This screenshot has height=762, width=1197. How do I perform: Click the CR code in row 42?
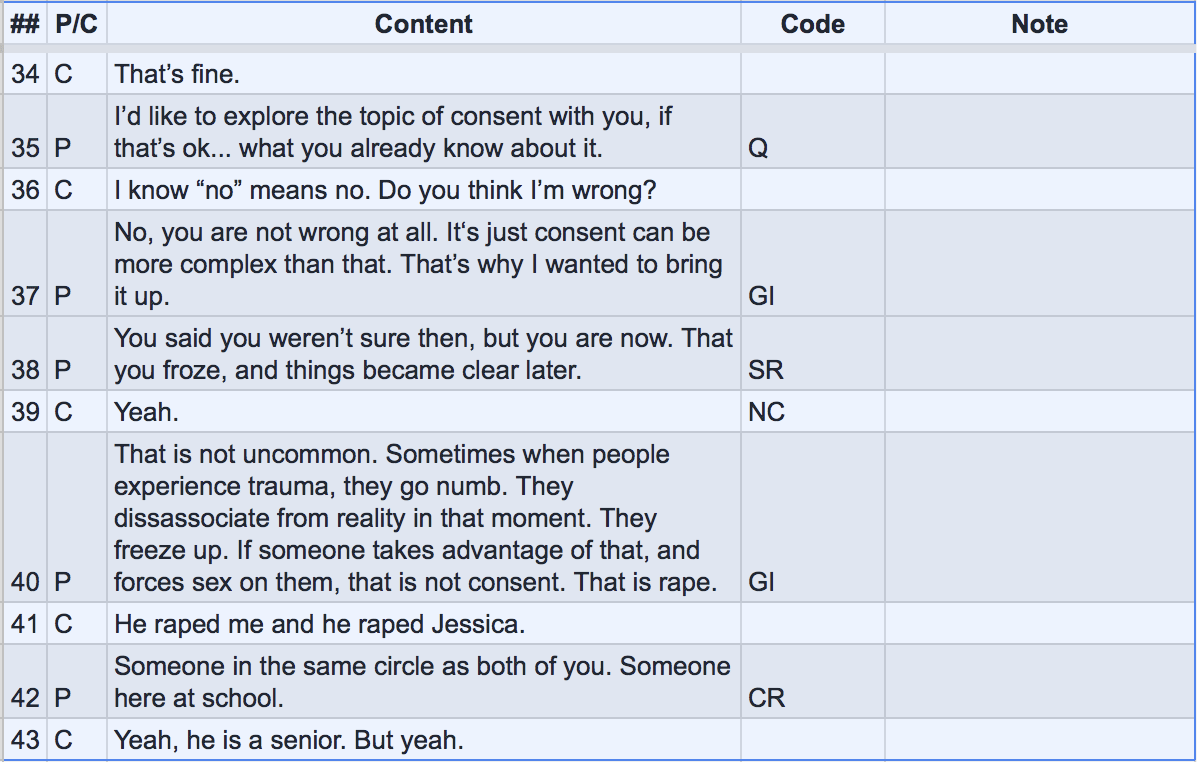point(766,698)
